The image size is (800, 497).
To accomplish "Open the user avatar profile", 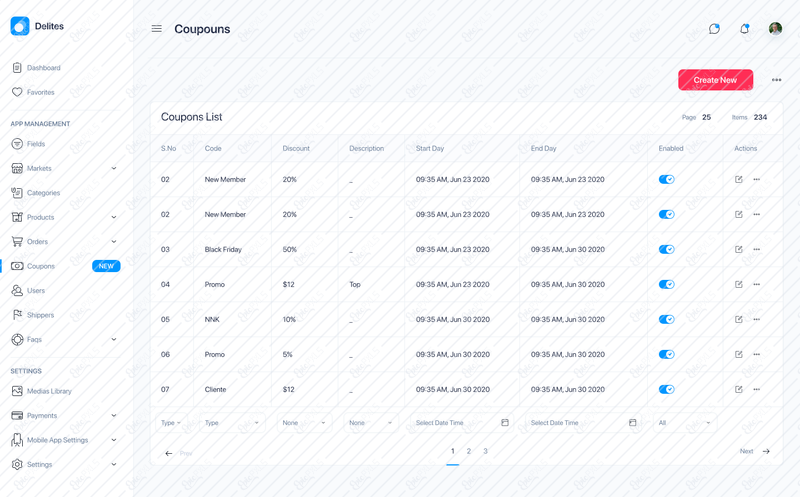I will coord(775,29).
